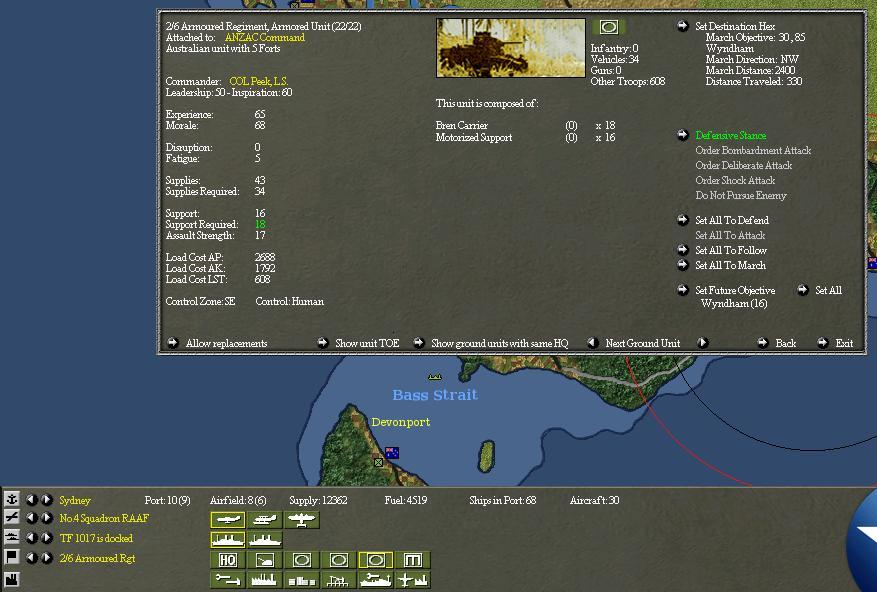Click the greyed Order Bombardment Attack option
The height and width of the screenshot is (592, 877).
pos(753,151)
